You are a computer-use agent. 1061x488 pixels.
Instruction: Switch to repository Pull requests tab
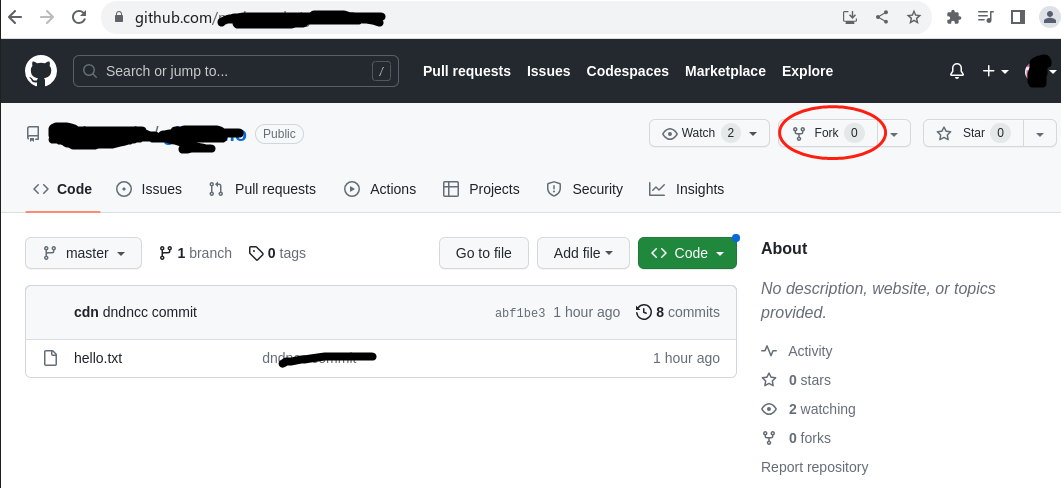coord(263,190)
